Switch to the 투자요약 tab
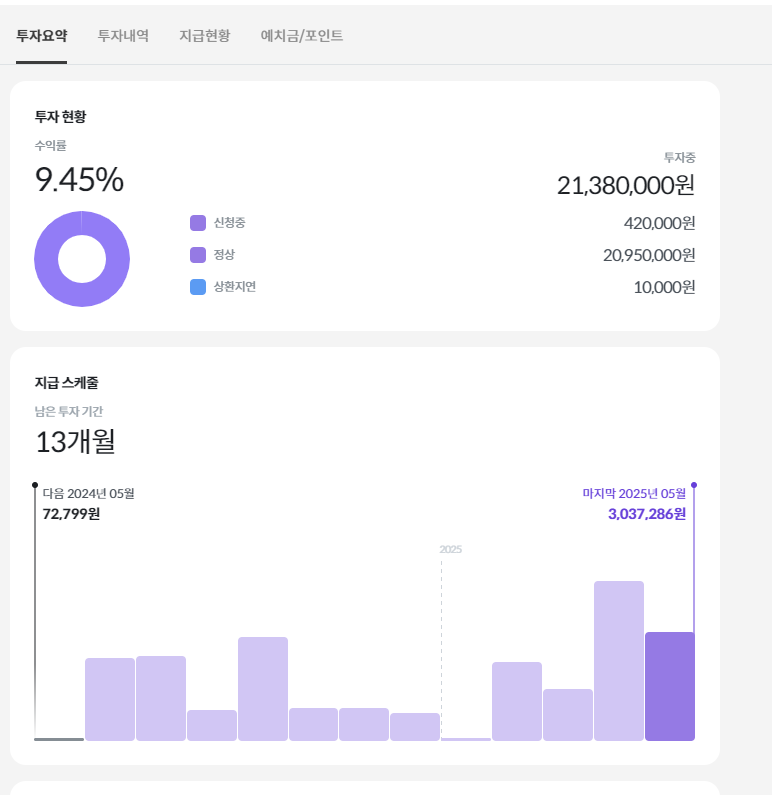This screenshot has height=795, width=772. click(x=42, y=36)
